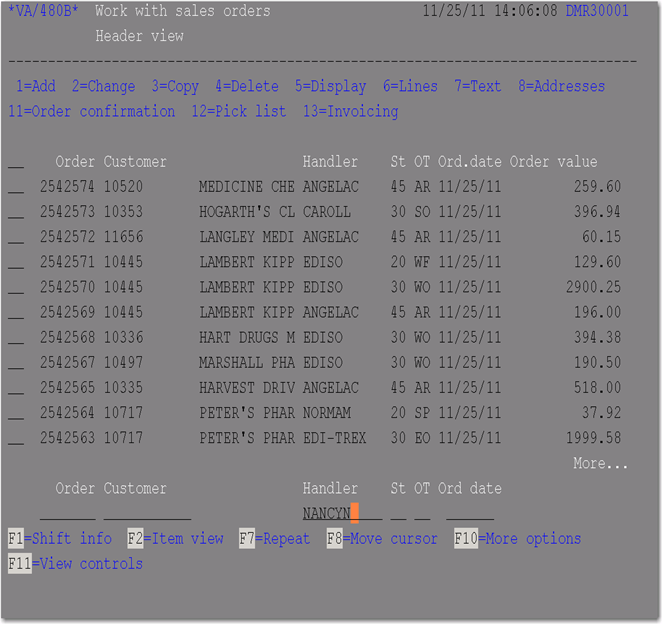Viewport: 662px width, 624px height.
Task: Select the F2 Item view function key
Action: tap(175, 539)
